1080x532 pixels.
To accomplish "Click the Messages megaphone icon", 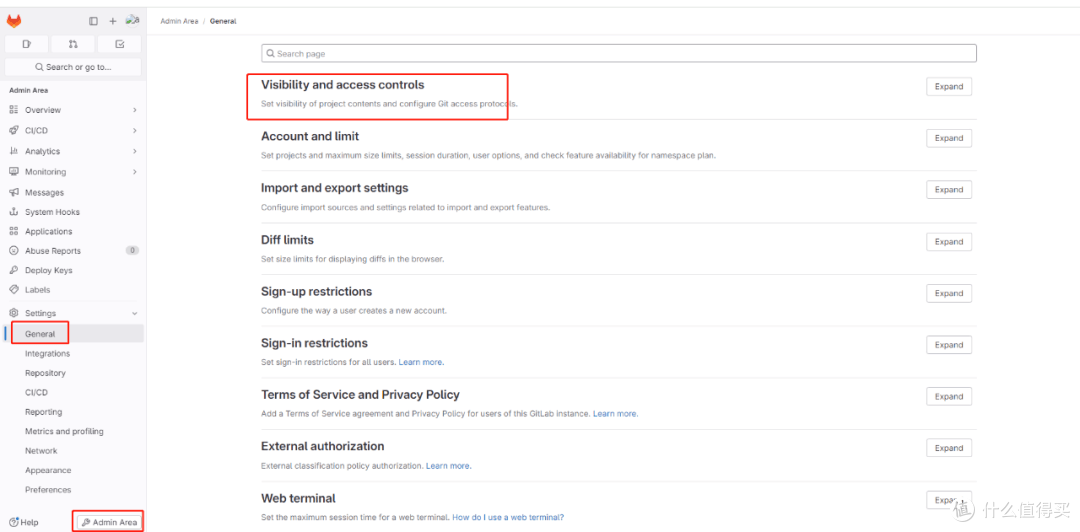I will [x=14, y=192].
